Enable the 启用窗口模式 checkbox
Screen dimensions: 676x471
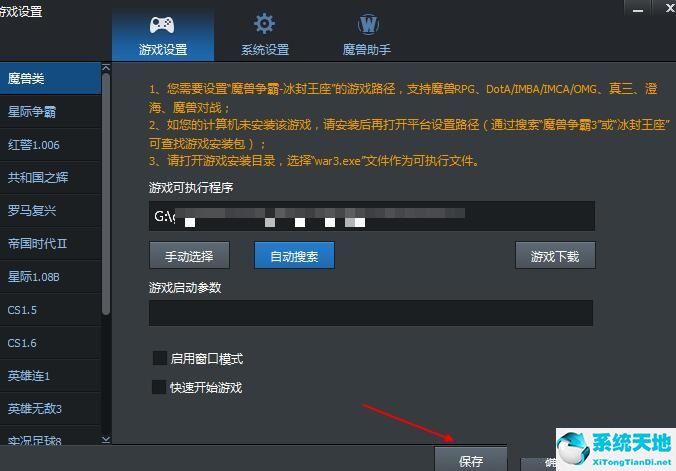point(160,358)
